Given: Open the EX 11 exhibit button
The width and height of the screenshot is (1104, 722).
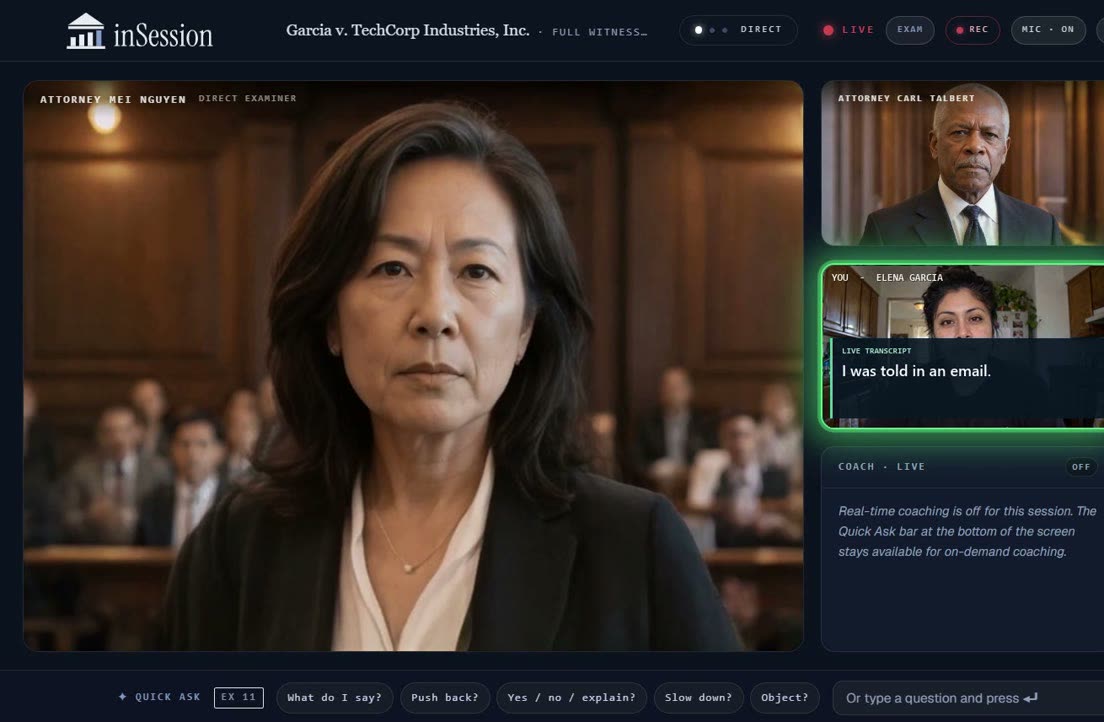Looking at the screenshot, I should tap(239, 697).
